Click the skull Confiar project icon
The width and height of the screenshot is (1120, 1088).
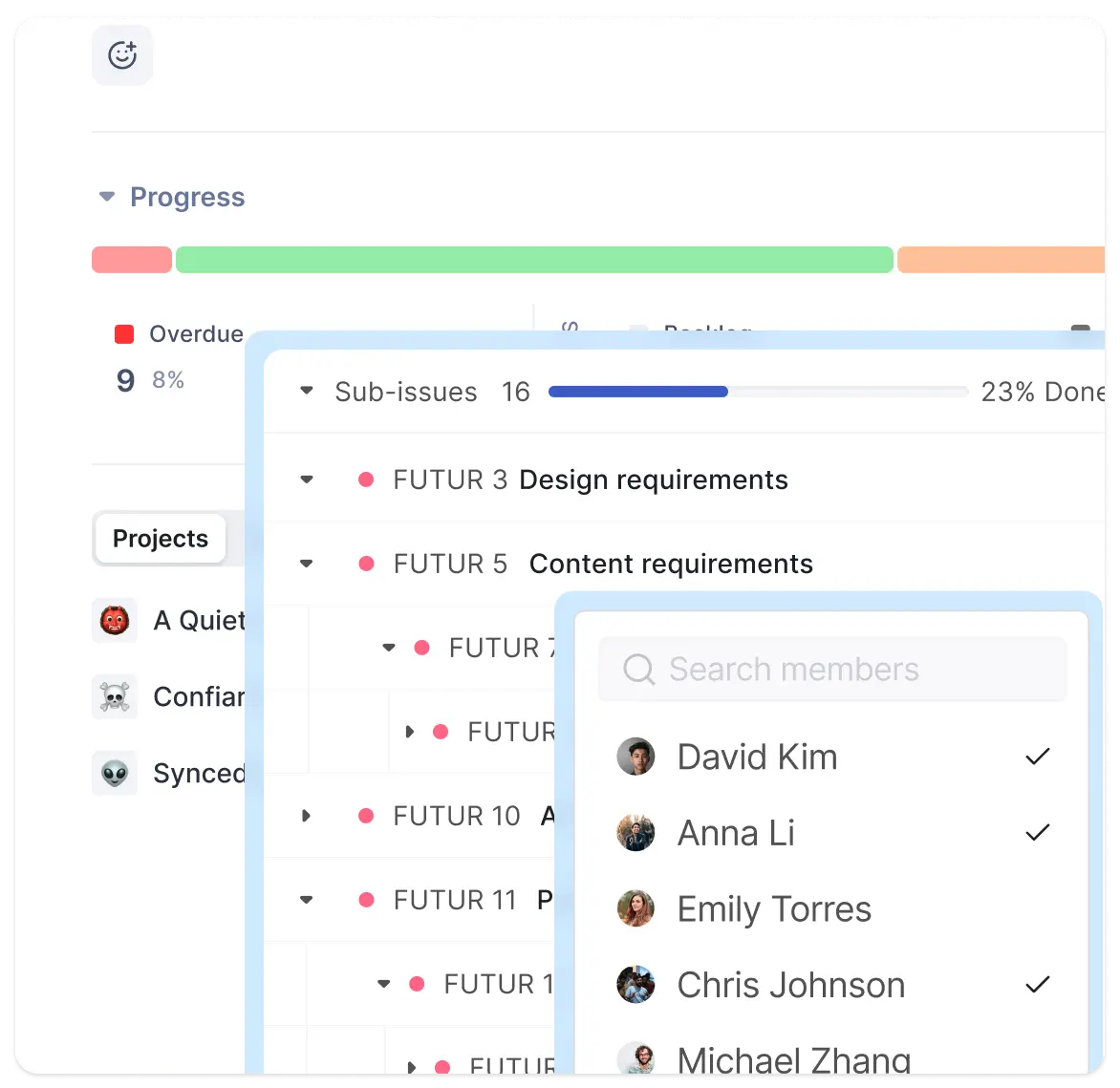pyautogui.click(x=115, y=697)
